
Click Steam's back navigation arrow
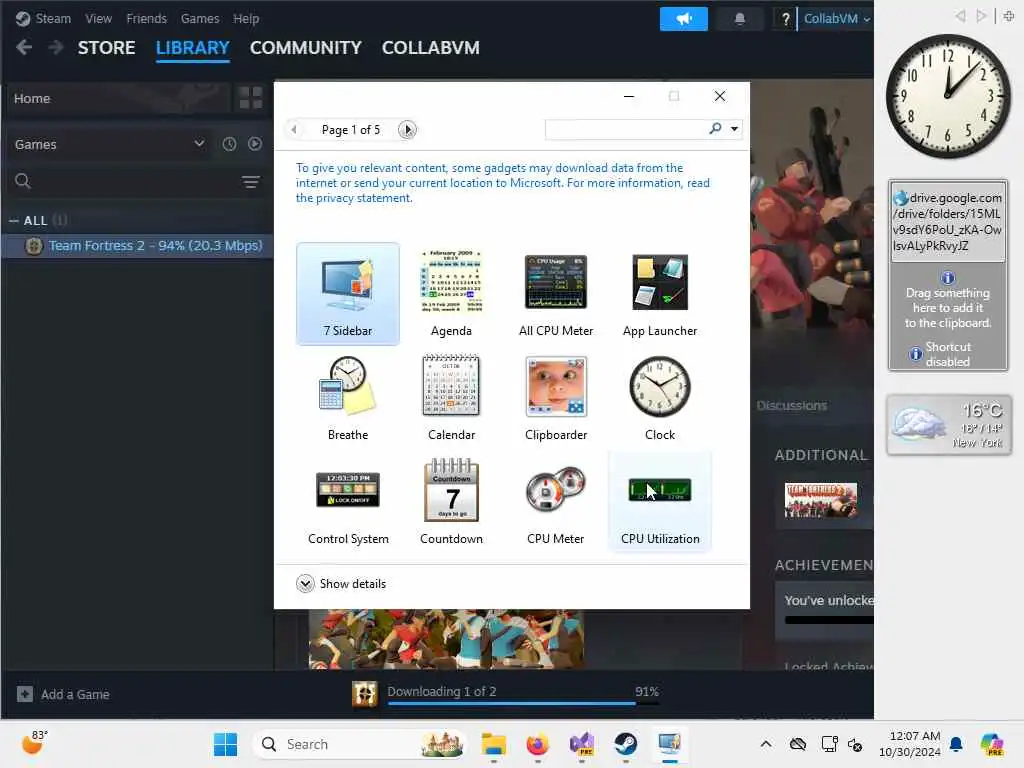[24, 47]
